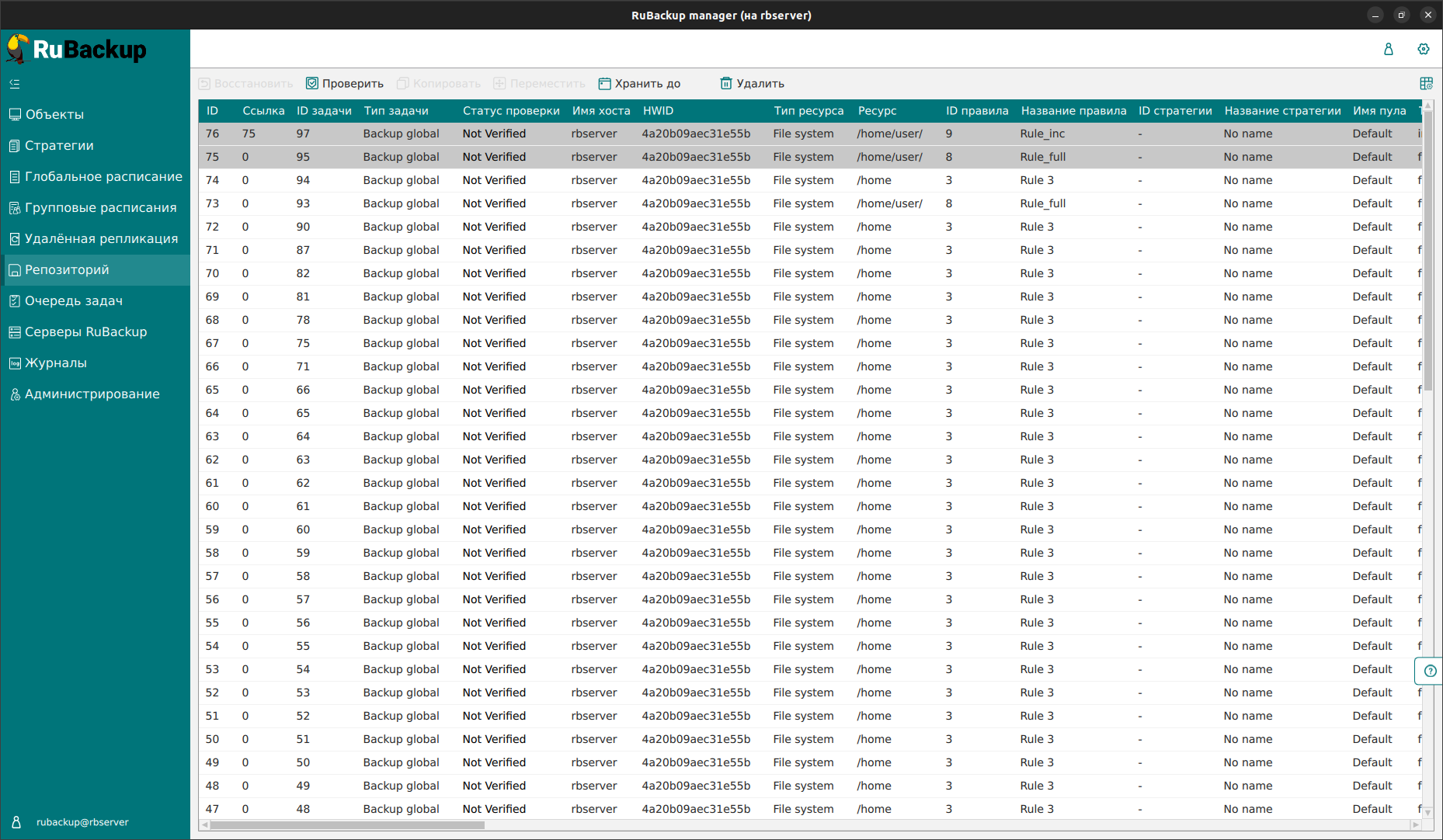
Task: Open Объекты section in sidebar
Action: click(54, 115)
